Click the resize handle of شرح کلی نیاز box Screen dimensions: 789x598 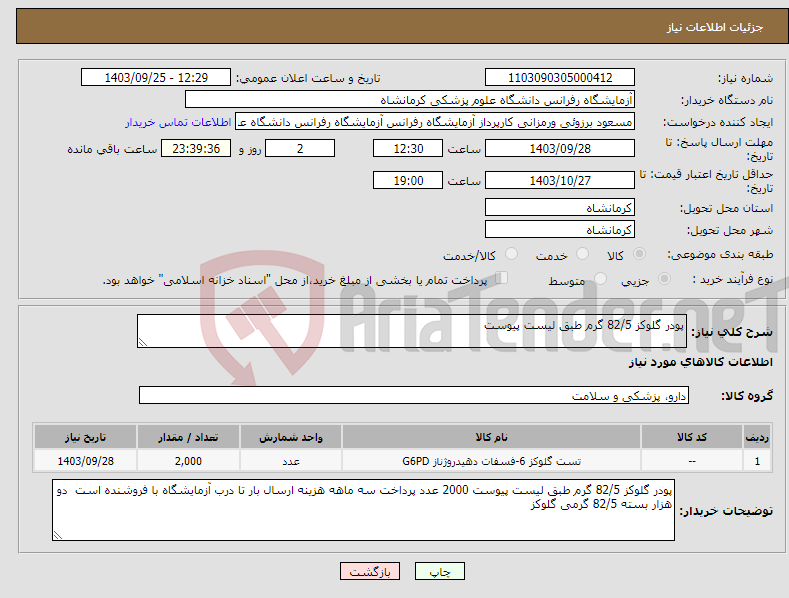click(143, 342)
